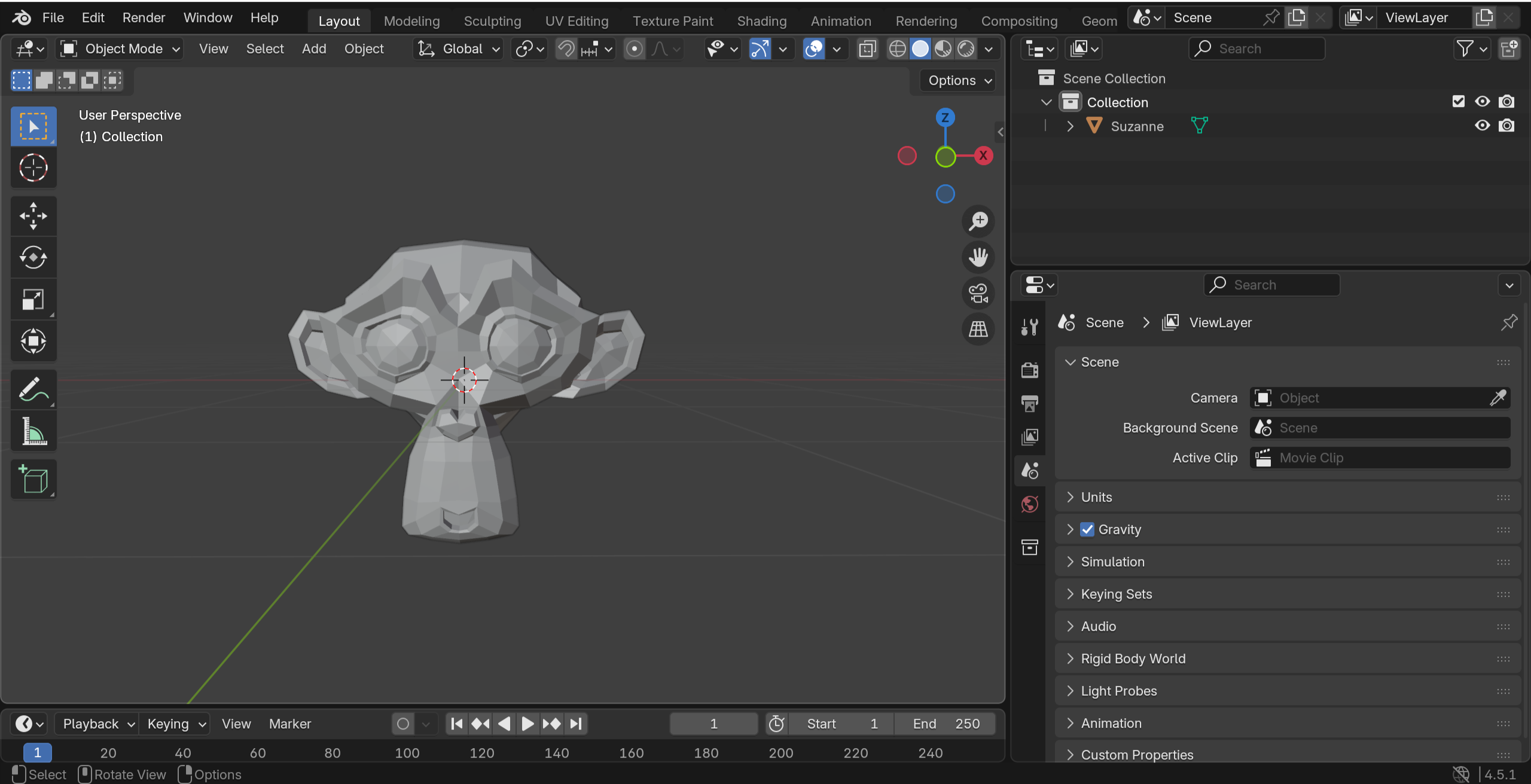Image resolution: width=1531 pixels, height=784 pixels.
Task: Toggle proportional editing in header
Action: tap(635, 49)
